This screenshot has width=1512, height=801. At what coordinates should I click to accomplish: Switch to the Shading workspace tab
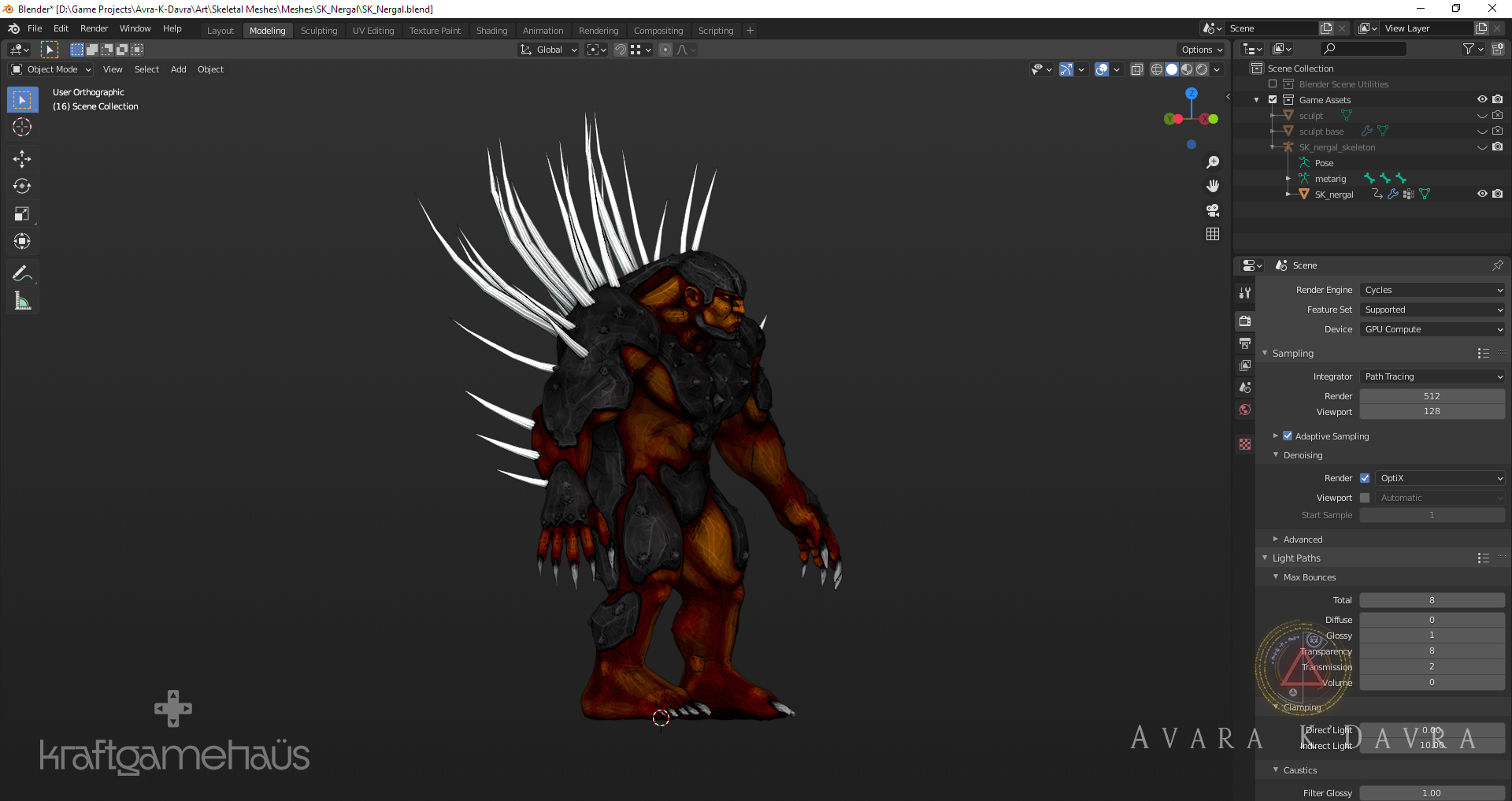pyautogui.click(x=491, y=31)
